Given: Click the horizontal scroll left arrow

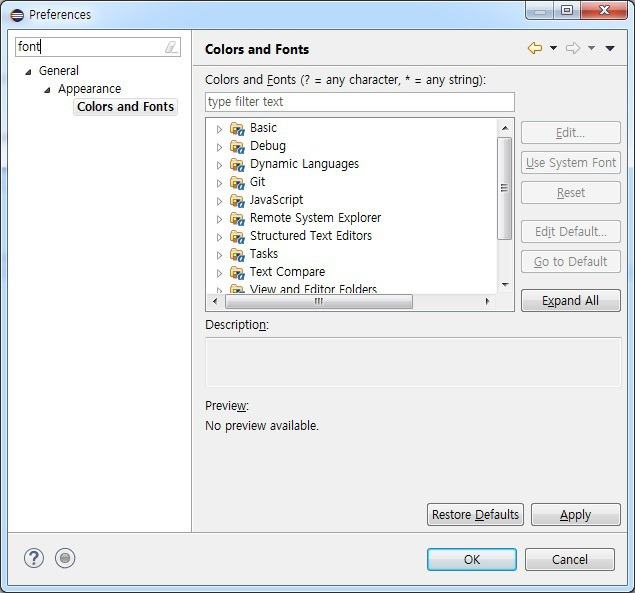Looking at the screenshot, I should click(x=215, y=301).
